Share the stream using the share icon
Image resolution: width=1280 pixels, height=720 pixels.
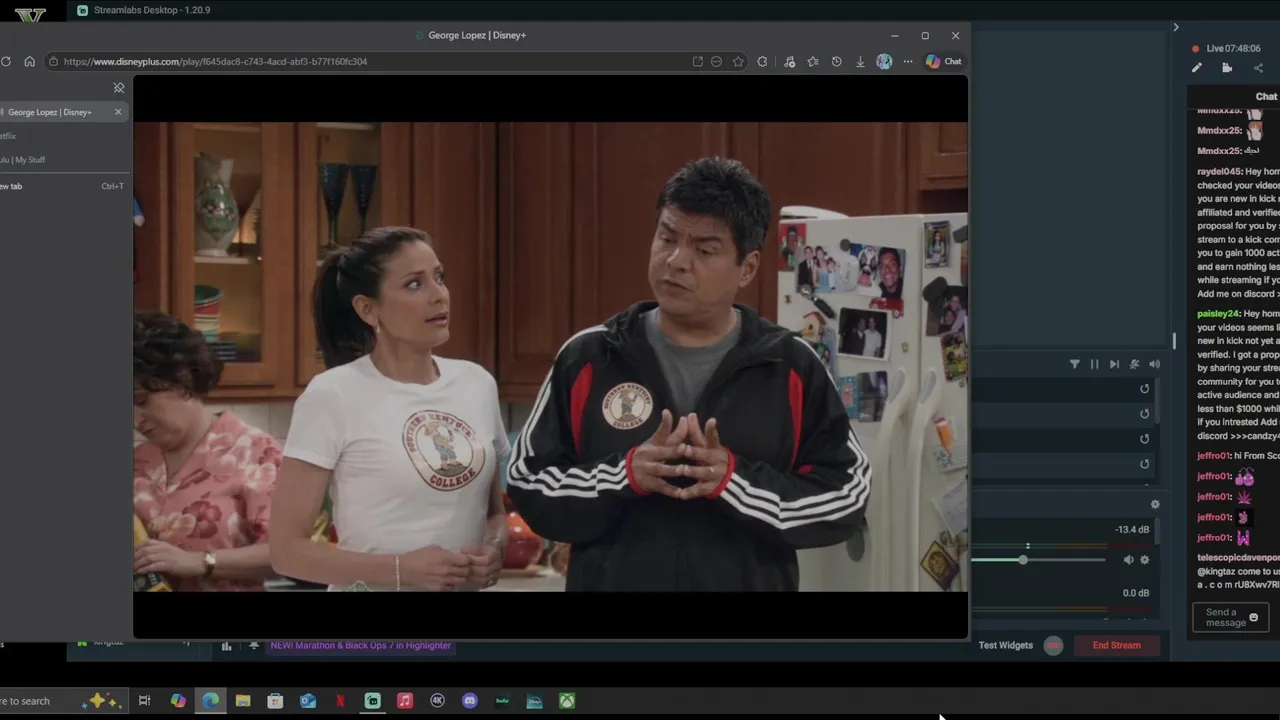tap(1258, 68)
